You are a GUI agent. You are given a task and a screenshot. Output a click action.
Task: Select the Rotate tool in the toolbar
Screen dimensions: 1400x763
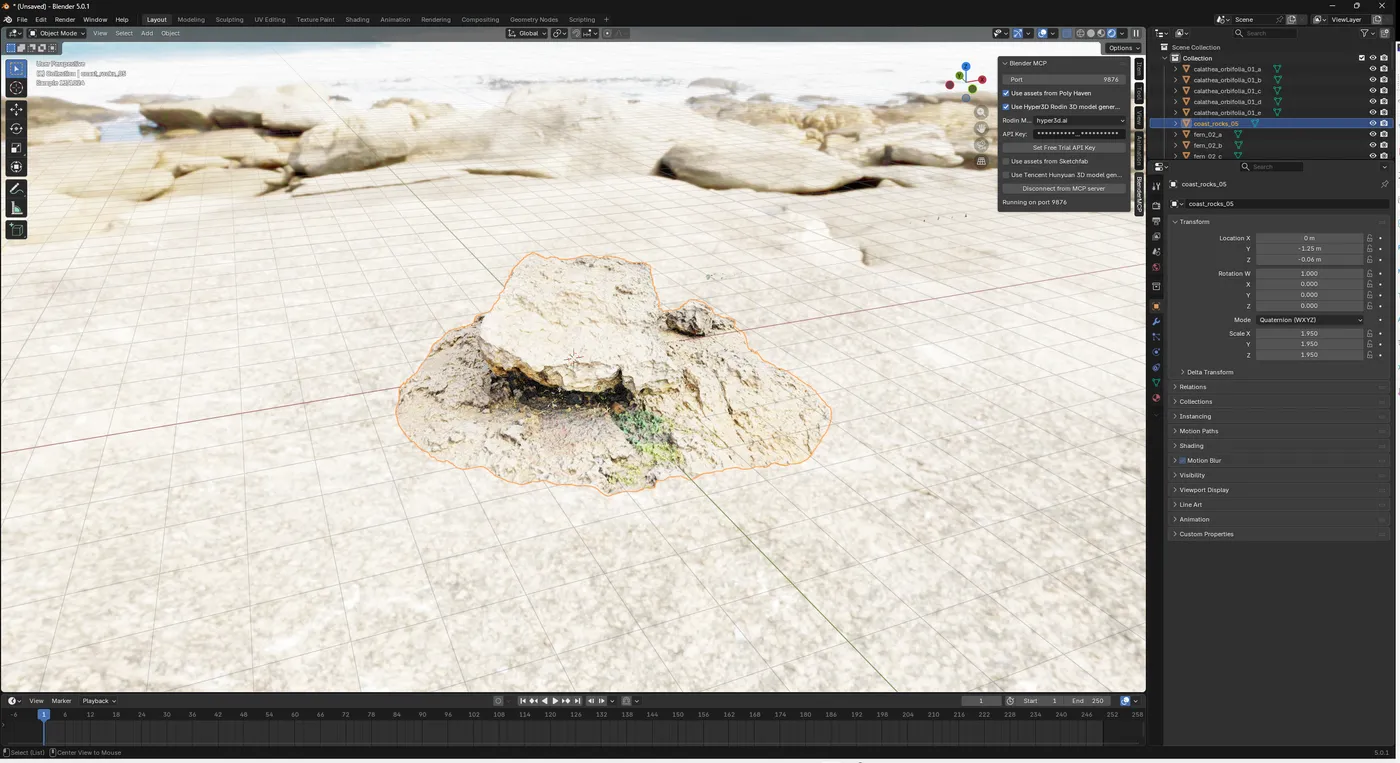coord(16,128)
